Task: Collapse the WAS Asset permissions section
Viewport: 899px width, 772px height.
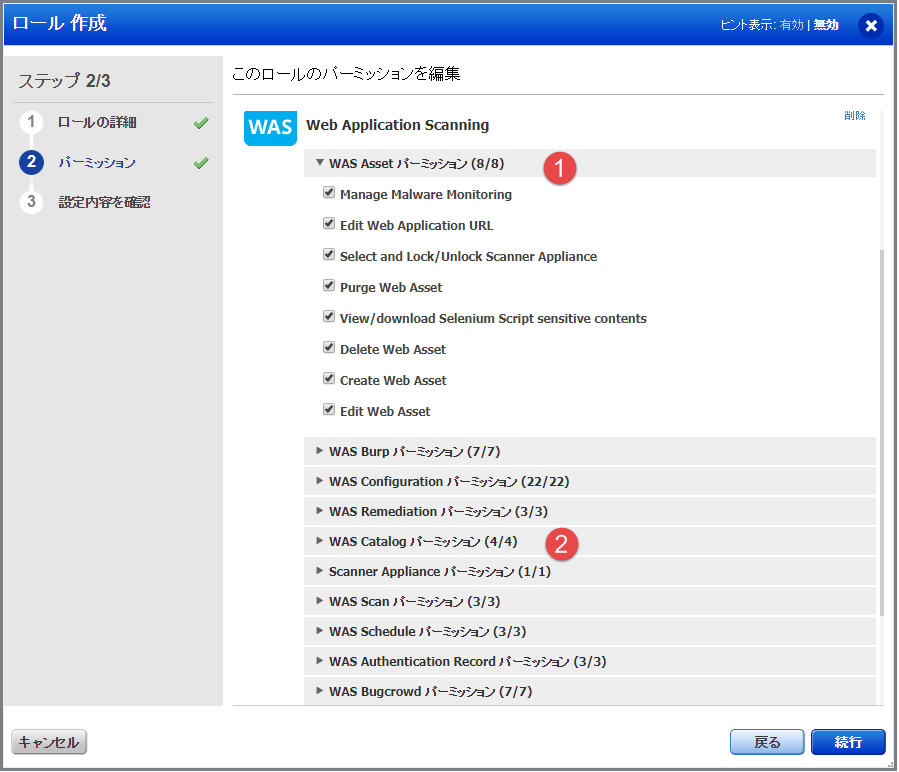Action: point(320,163)
